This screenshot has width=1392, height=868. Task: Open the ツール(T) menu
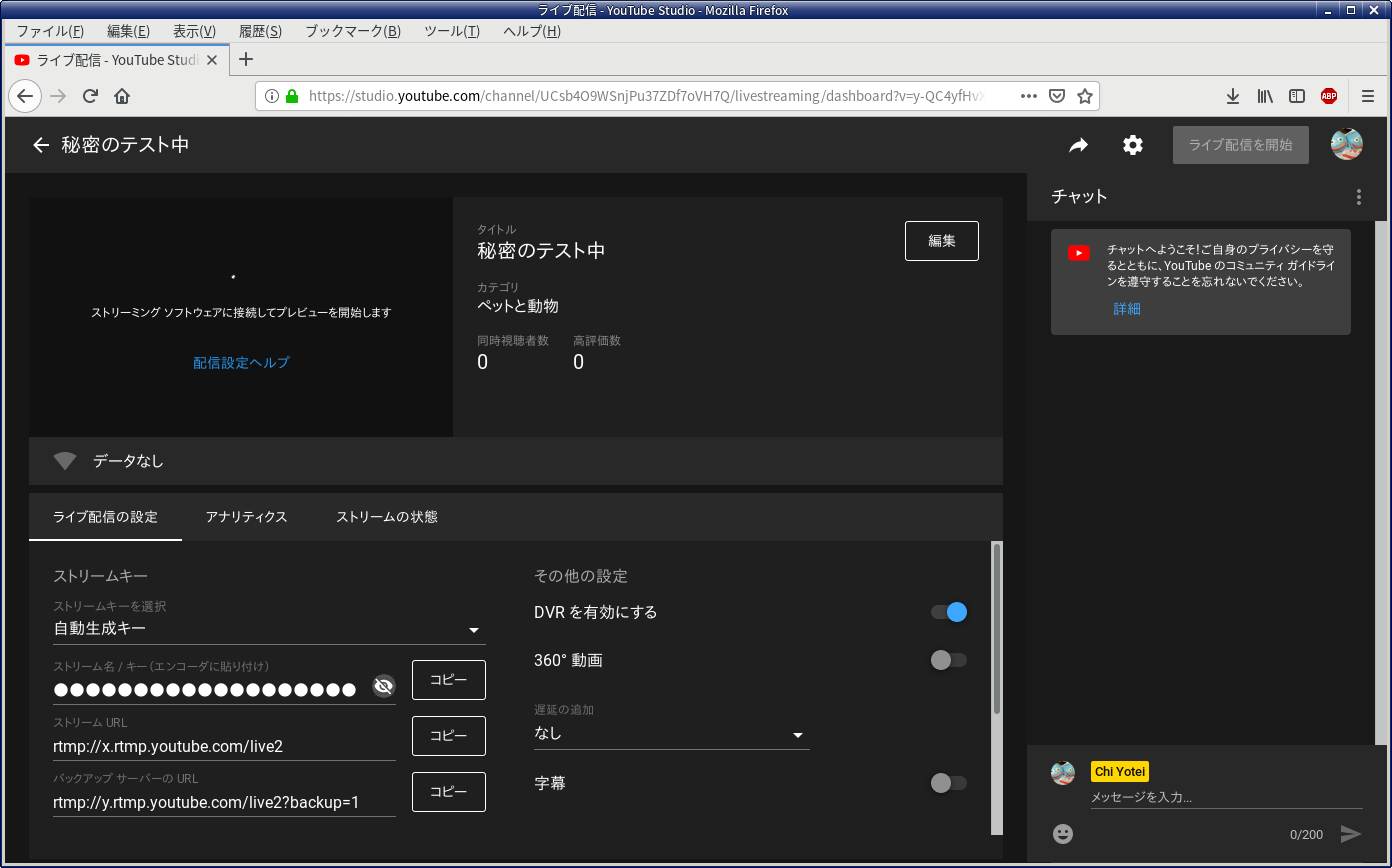(x=452, y=31)
